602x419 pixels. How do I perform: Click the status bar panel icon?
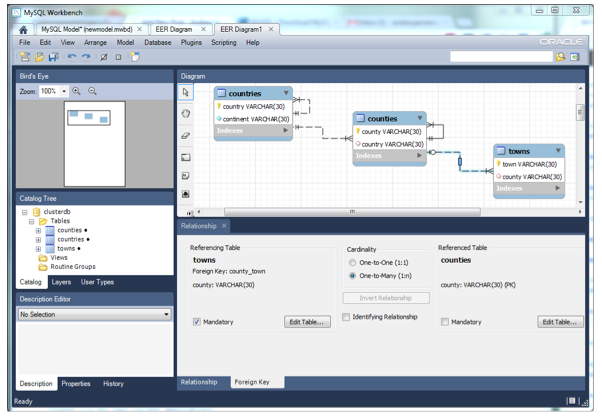tap(572, 401)
